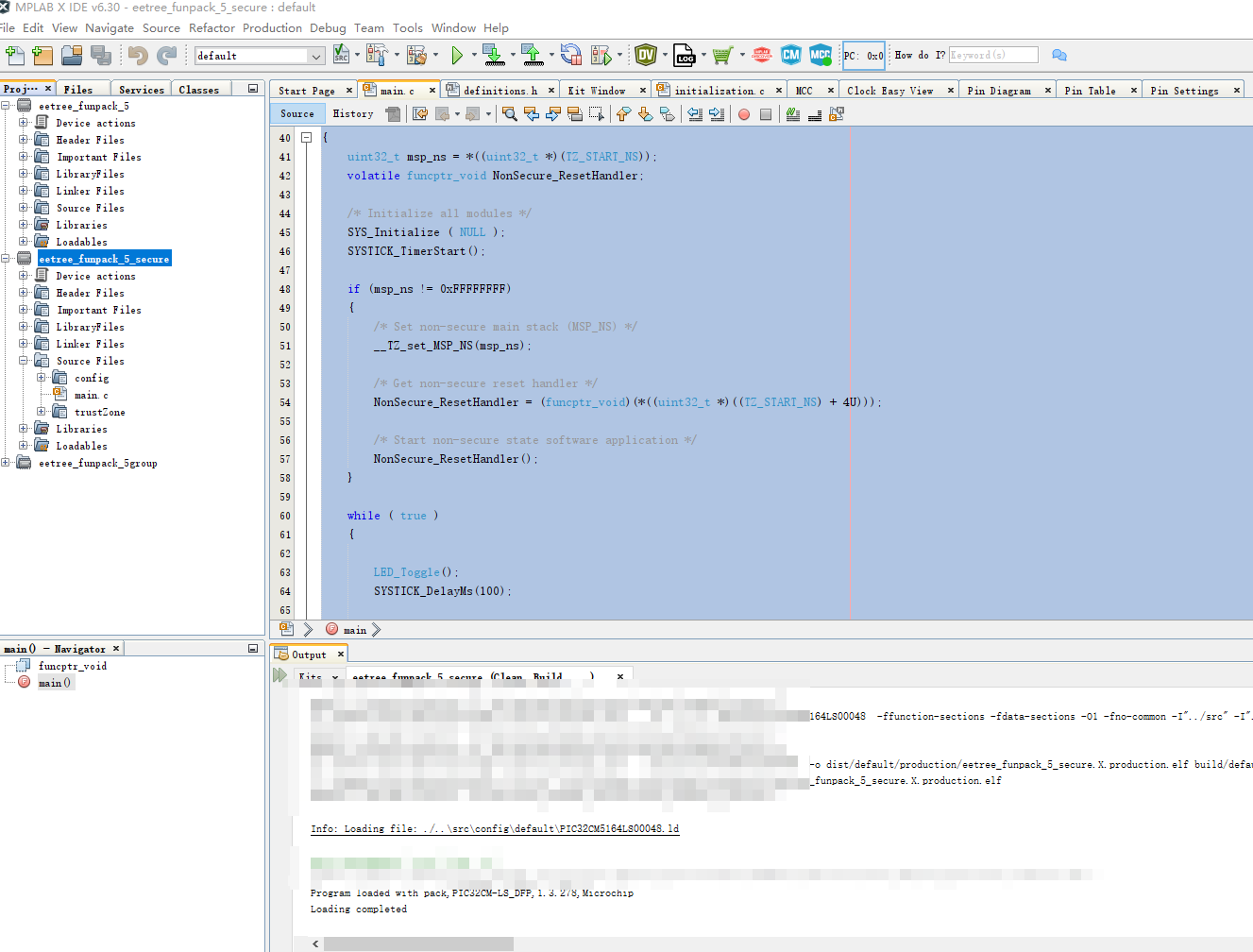
Task: Collapse the Source Files folder
Action: (24, 361)
